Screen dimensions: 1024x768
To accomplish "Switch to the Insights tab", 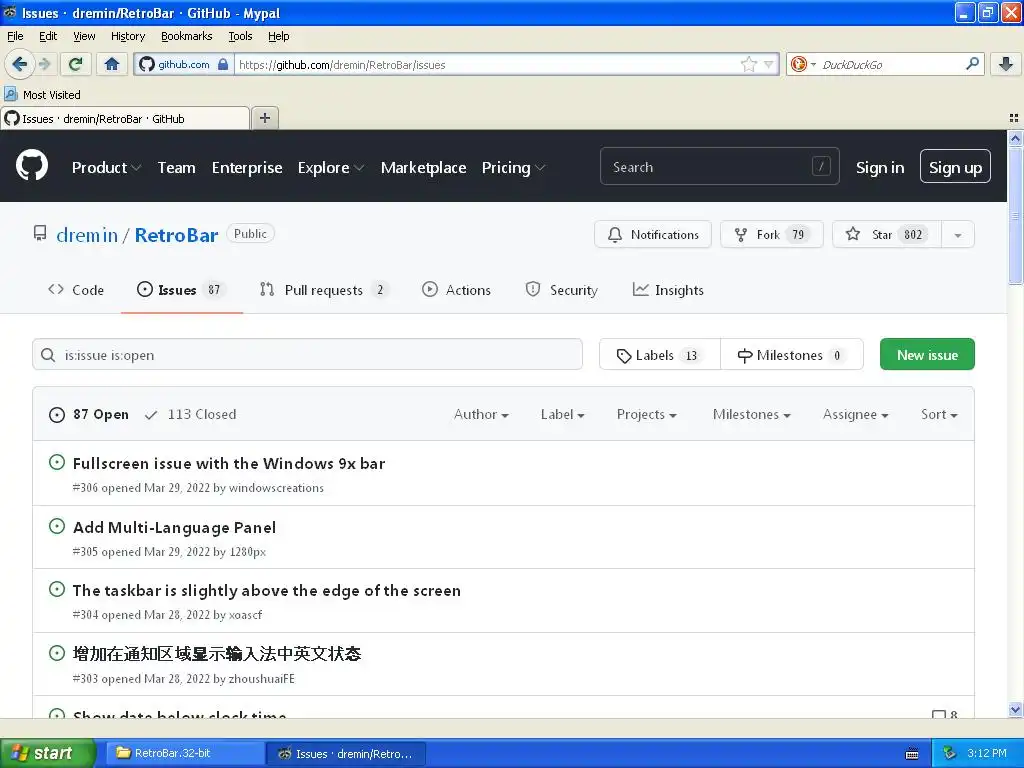I will click(x=668, y=290).
